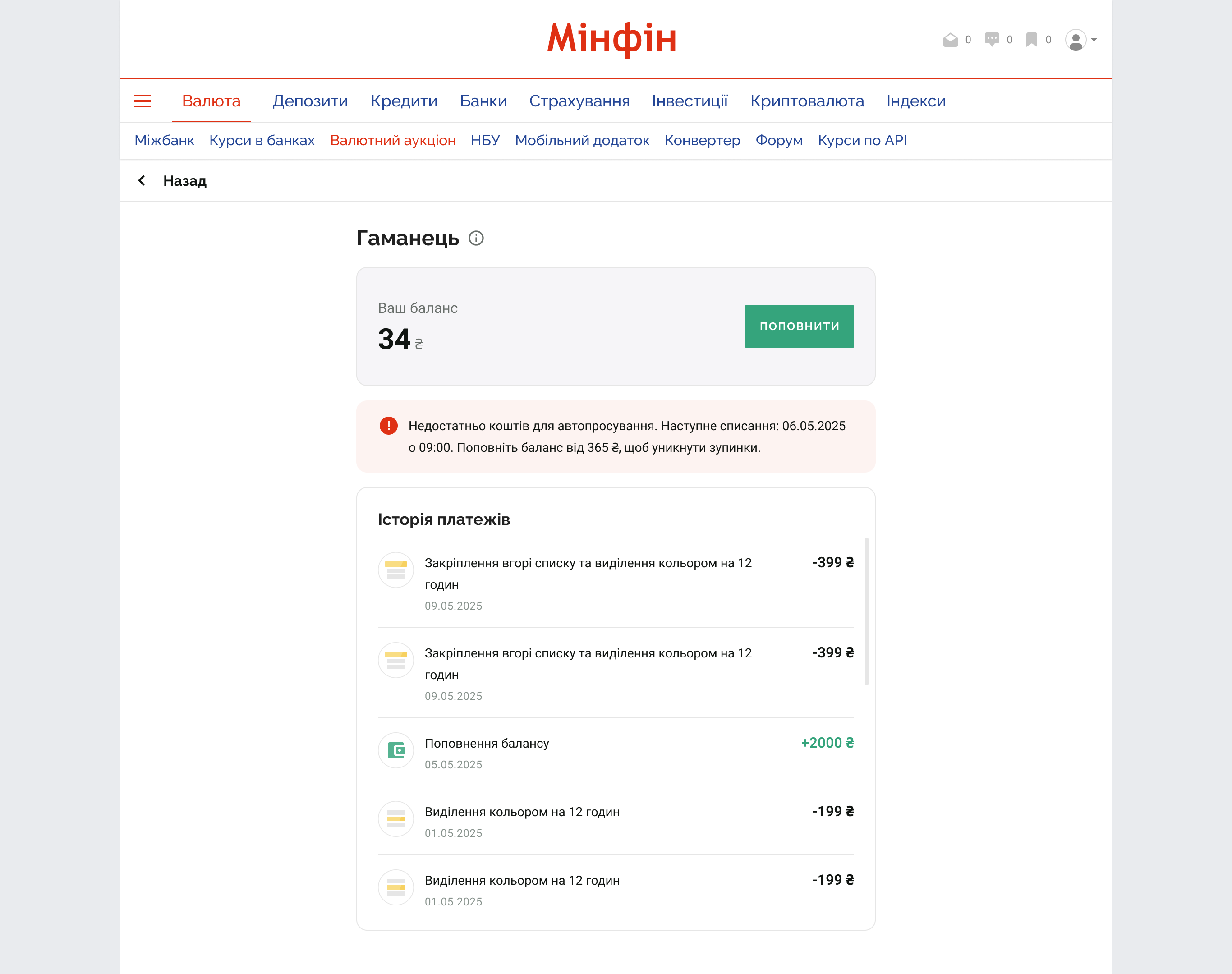1232x974 pixels.
Task: Click the red warning exclamation icon
Action: point(388,426)
